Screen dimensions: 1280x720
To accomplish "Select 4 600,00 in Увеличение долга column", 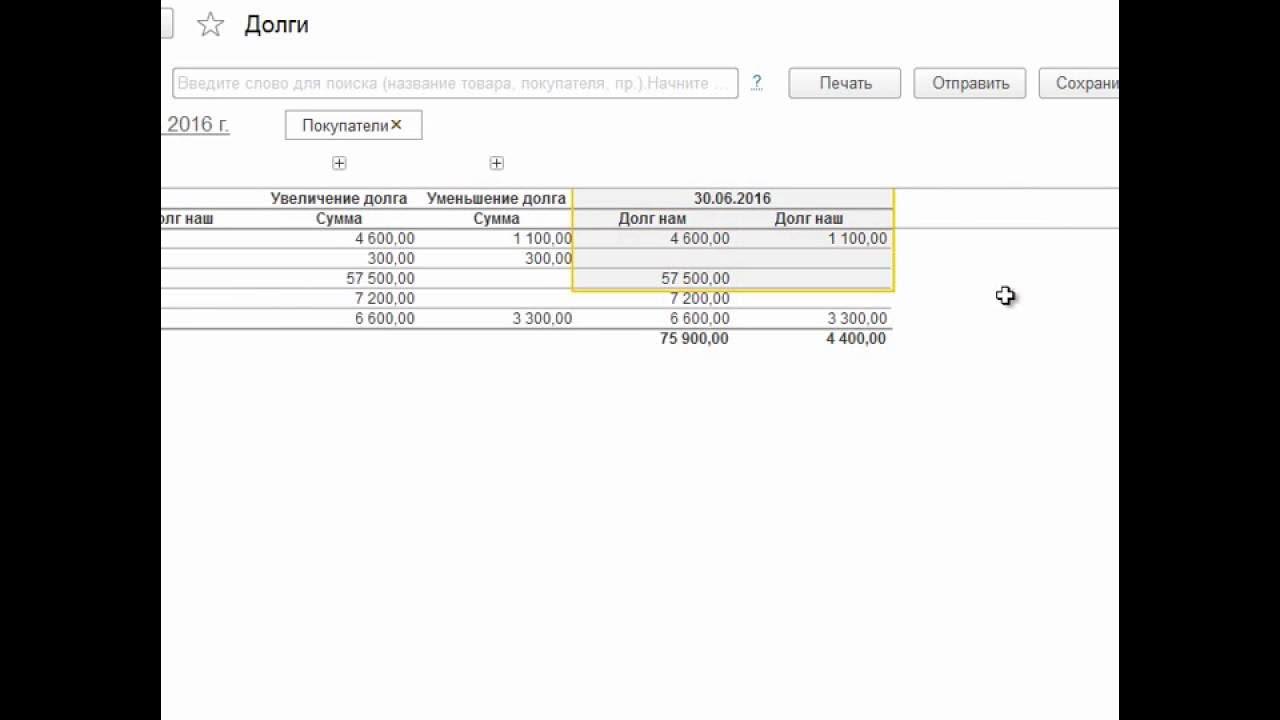I will (x=384, y=238).
